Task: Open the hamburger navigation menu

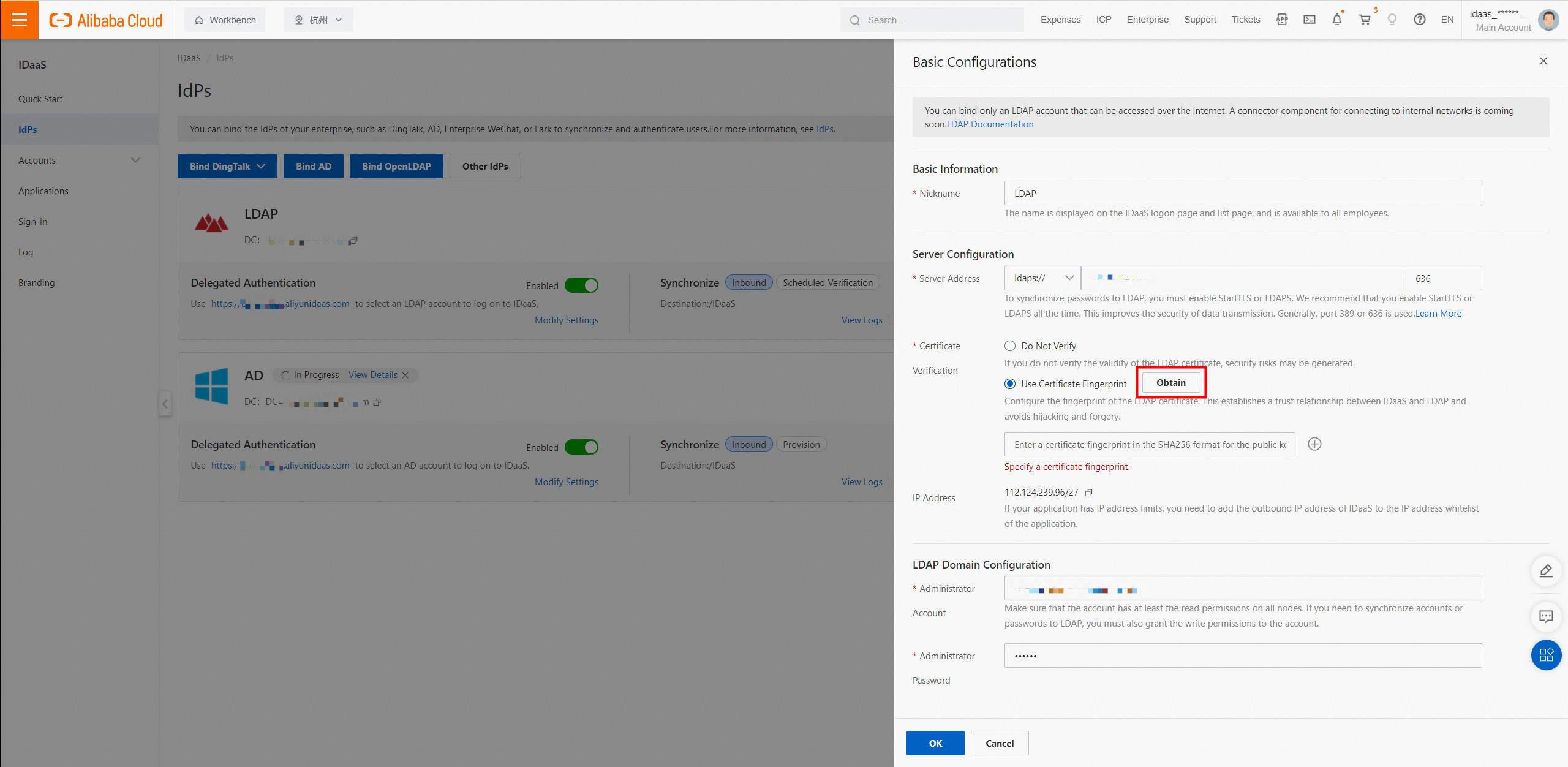Action: (19, 20)
